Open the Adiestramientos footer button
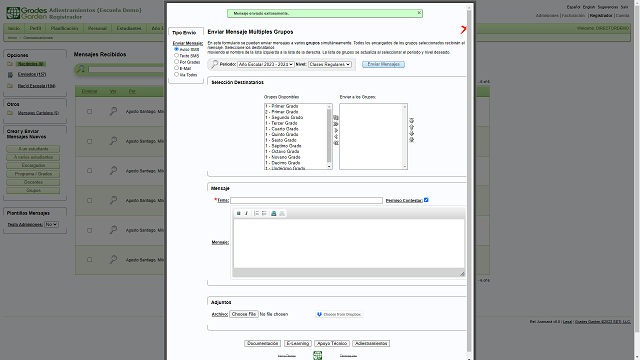Image resolution: width=640 pixels, height=360 pixels. (x=371, y=343)
